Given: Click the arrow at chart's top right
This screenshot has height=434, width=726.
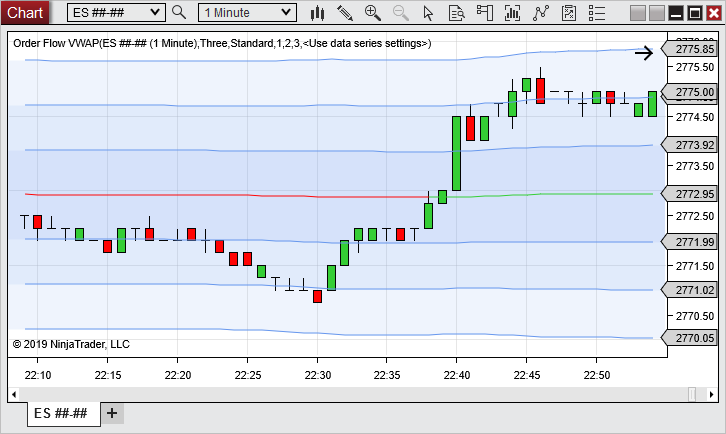Looking at the screenshot, I should coord(643,53).
